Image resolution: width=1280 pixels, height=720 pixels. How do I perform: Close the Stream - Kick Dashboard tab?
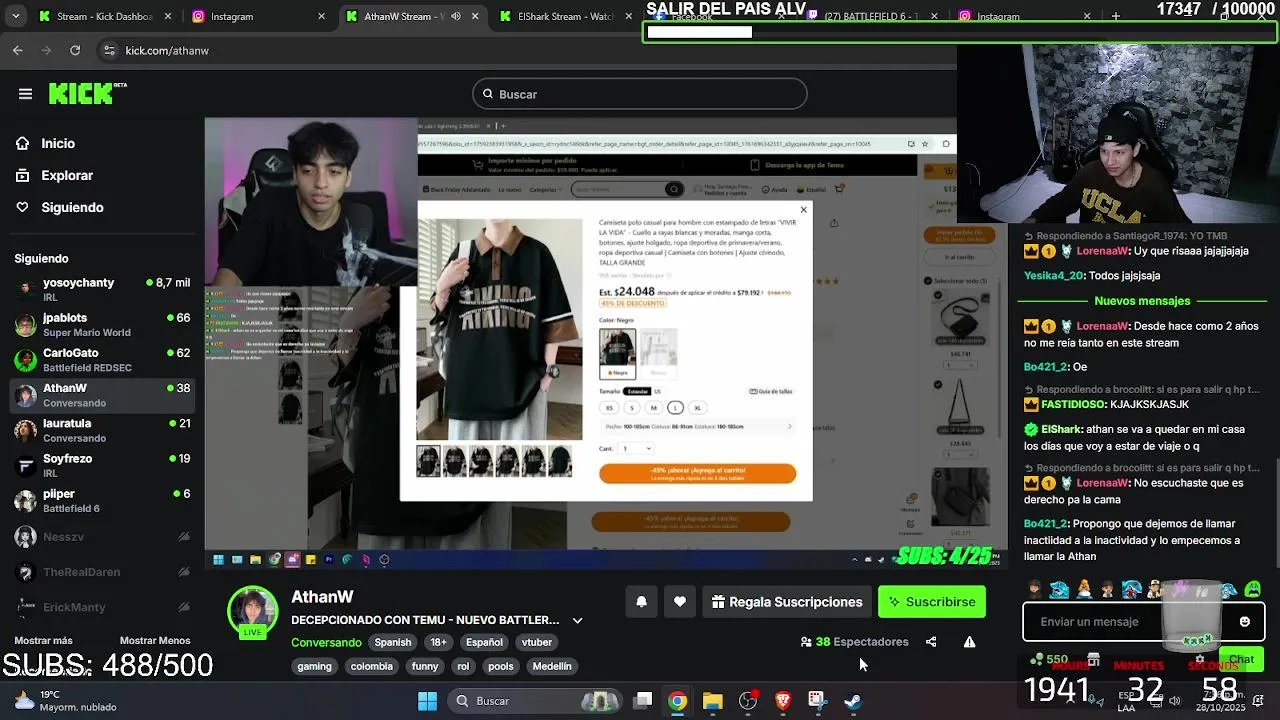pos(168,16)
